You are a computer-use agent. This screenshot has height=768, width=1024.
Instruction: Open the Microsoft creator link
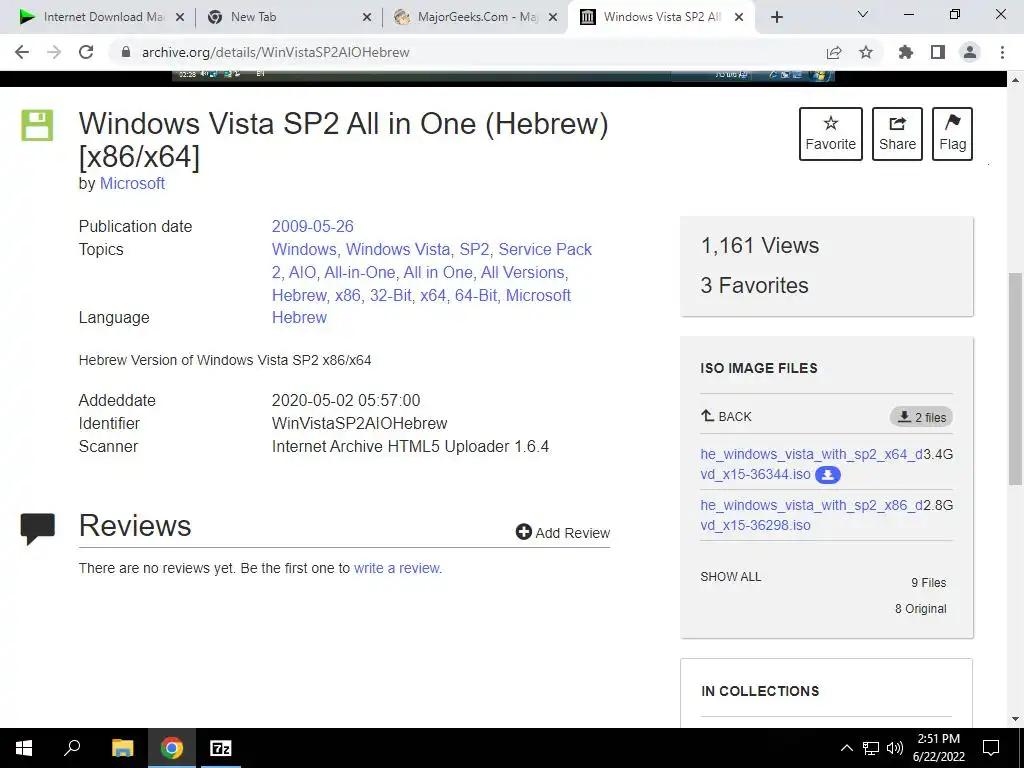tap(132, 184)
